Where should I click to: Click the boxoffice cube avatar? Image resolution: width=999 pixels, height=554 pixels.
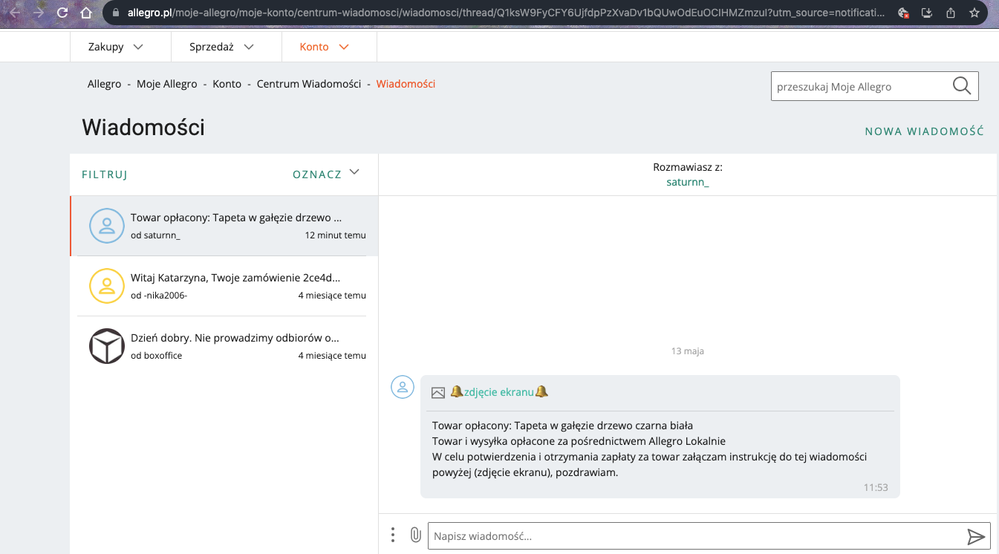click(x=106, y=346)
